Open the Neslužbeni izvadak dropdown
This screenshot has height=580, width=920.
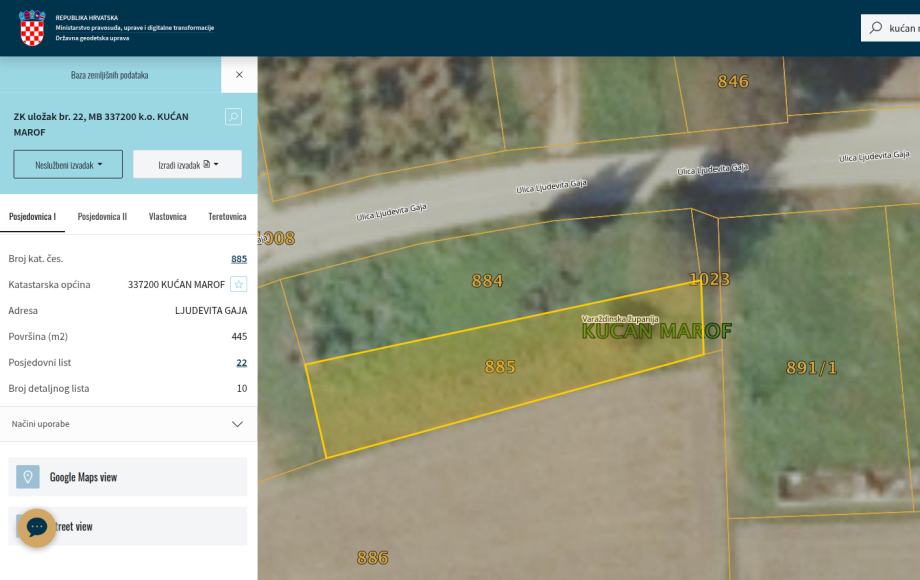(68, 165)
